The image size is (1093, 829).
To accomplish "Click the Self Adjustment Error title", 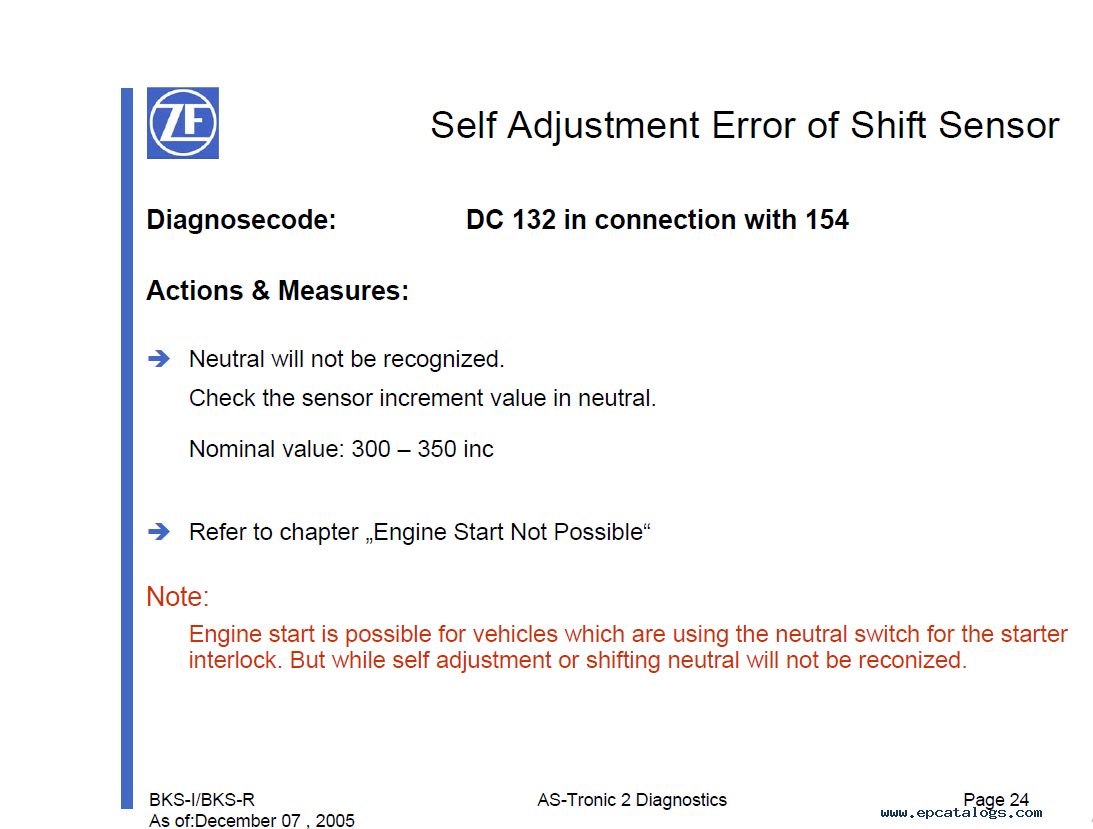I will pos(744,126).
